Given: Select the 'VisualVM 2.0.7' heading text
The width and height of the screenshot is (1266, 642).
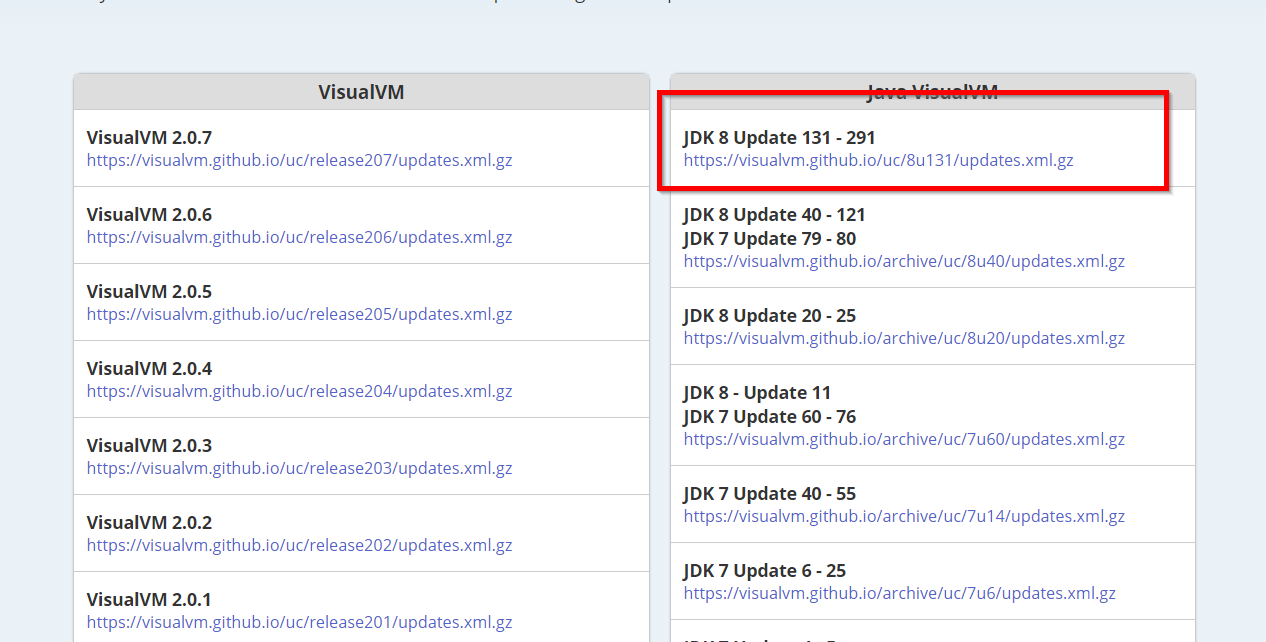Looking at the screenshot, I should pos(149,137).
